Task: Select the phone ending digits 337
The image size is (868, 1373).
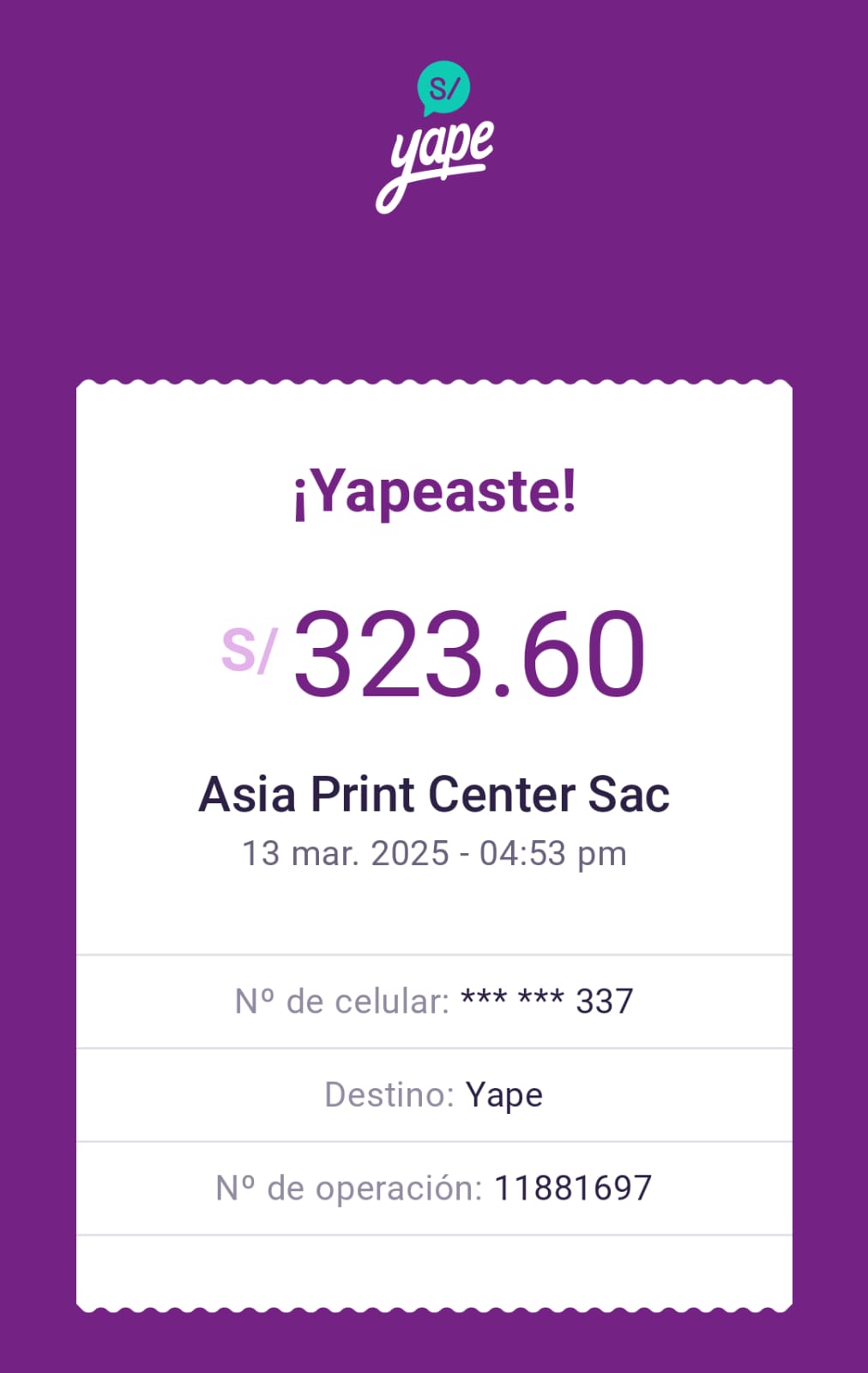Action: click(x=605, y=1001)
